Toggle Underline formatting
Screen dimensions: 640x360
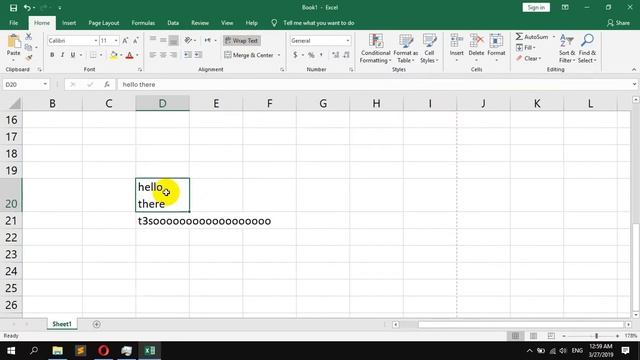click(73, 55)
